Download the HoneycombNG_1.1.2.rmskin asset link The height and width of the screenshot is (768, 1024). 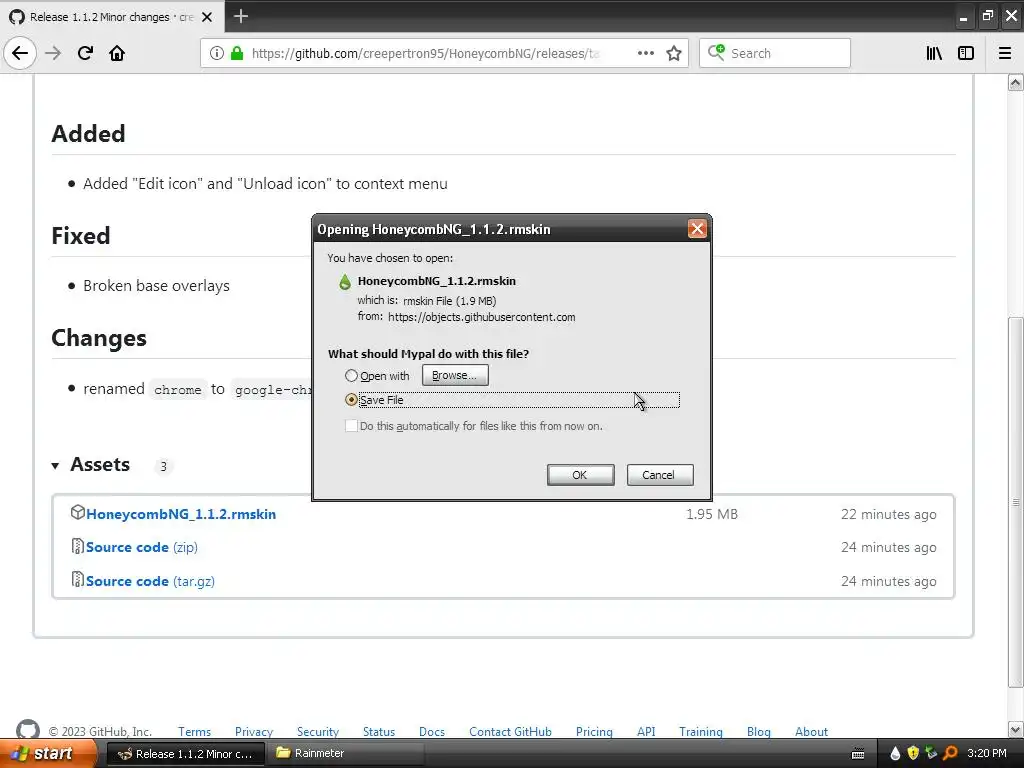click(181, 514)
